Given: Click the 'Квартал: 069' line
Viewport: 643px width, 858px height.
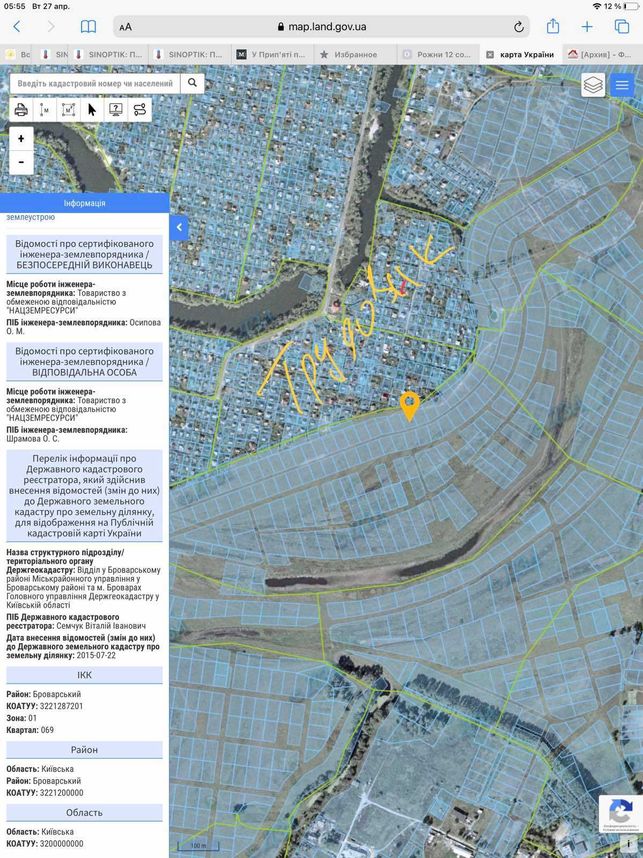Looking at the screenshot, I should [x=30, y=730].
